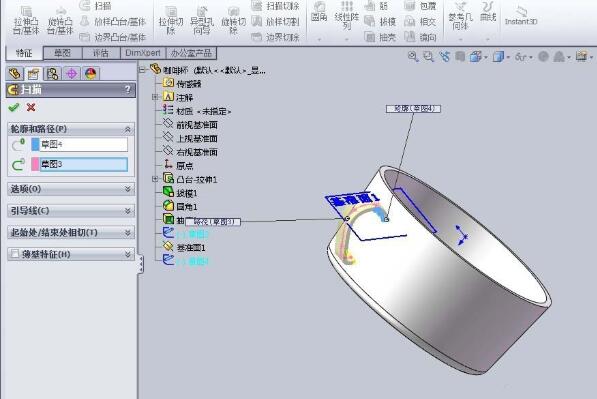Expand the 凸台-拉伸1 tree node
This screenshot has height=399, width=597.
(x=155, y=179)
